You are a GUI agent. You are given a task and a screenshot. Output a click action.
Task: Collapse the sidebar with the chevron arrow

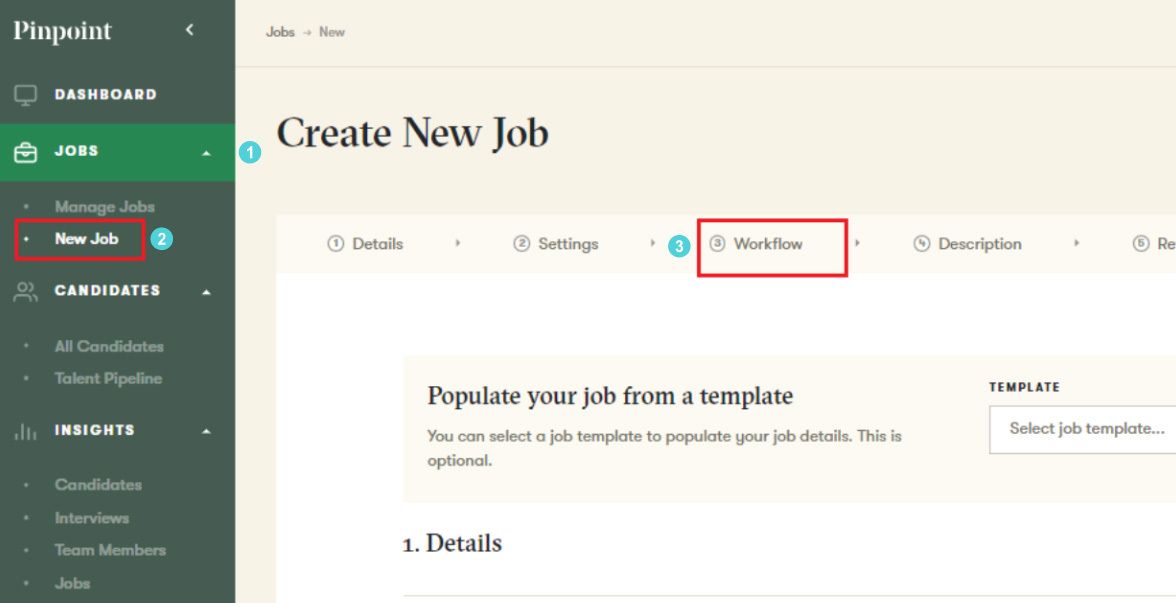[x=190, y=31]
